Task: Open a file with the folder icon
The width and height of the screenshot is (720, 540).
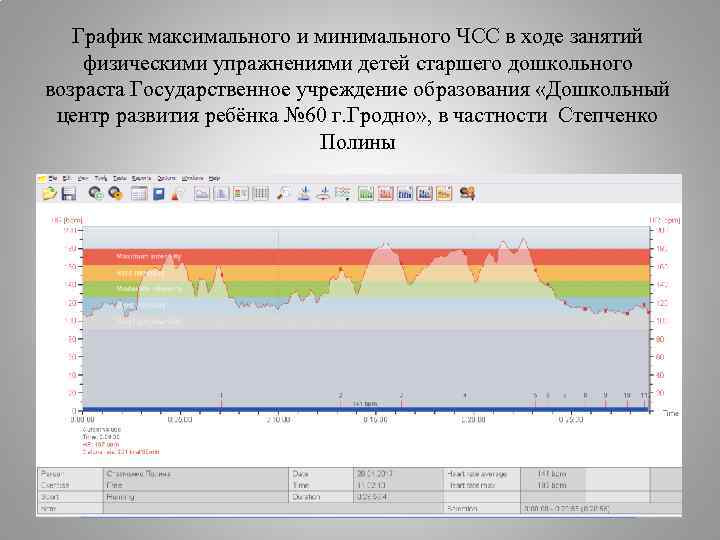Action: pyautogui.click(x=50, y=193)
